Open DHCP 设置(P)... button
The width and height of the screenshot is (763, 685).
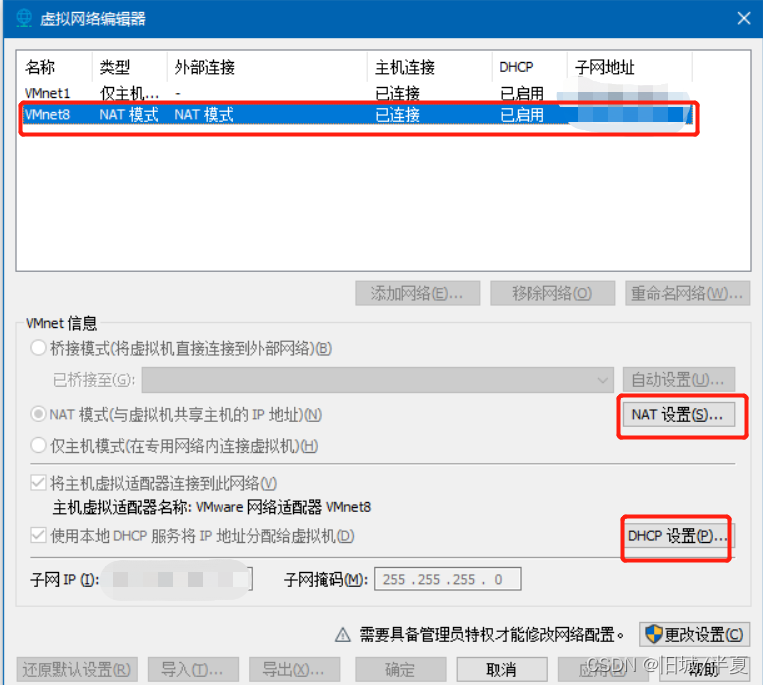coord(678,536)
